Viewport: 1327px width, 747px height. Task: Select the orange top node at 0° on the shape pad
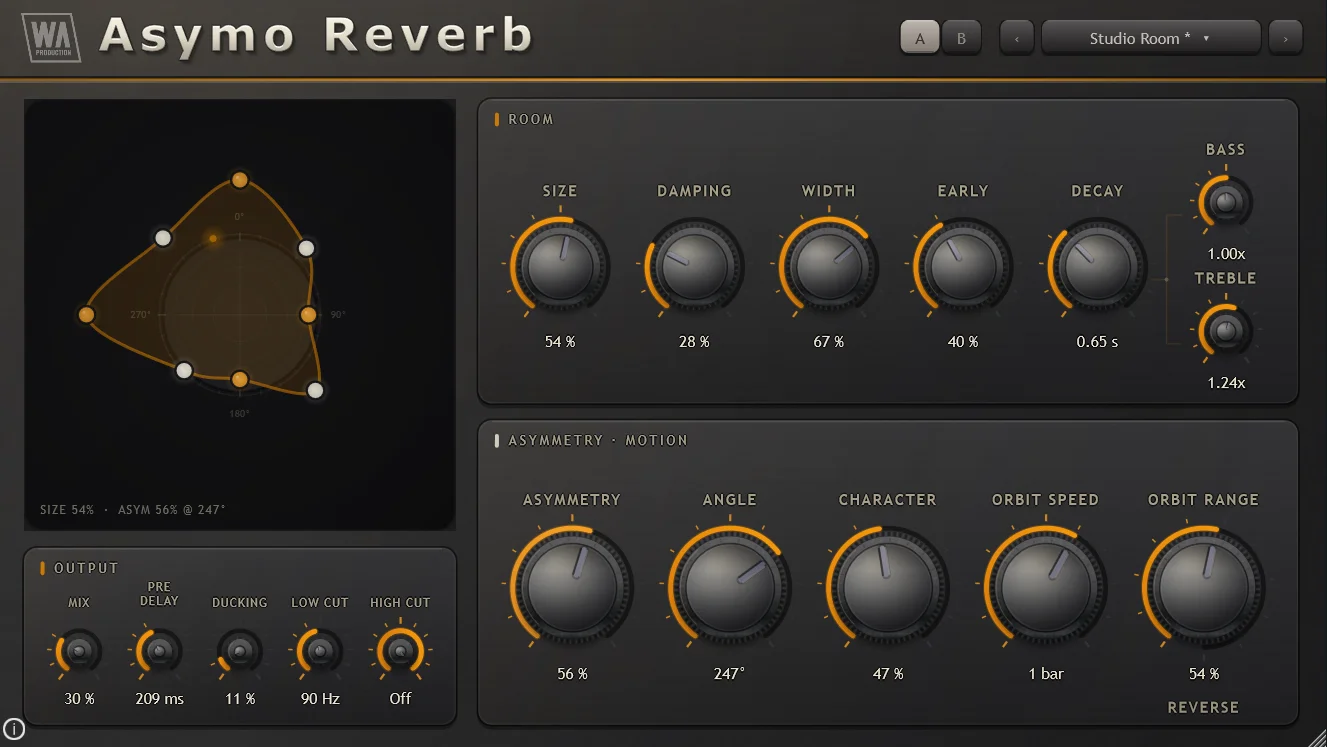click(x=240, y=180)
